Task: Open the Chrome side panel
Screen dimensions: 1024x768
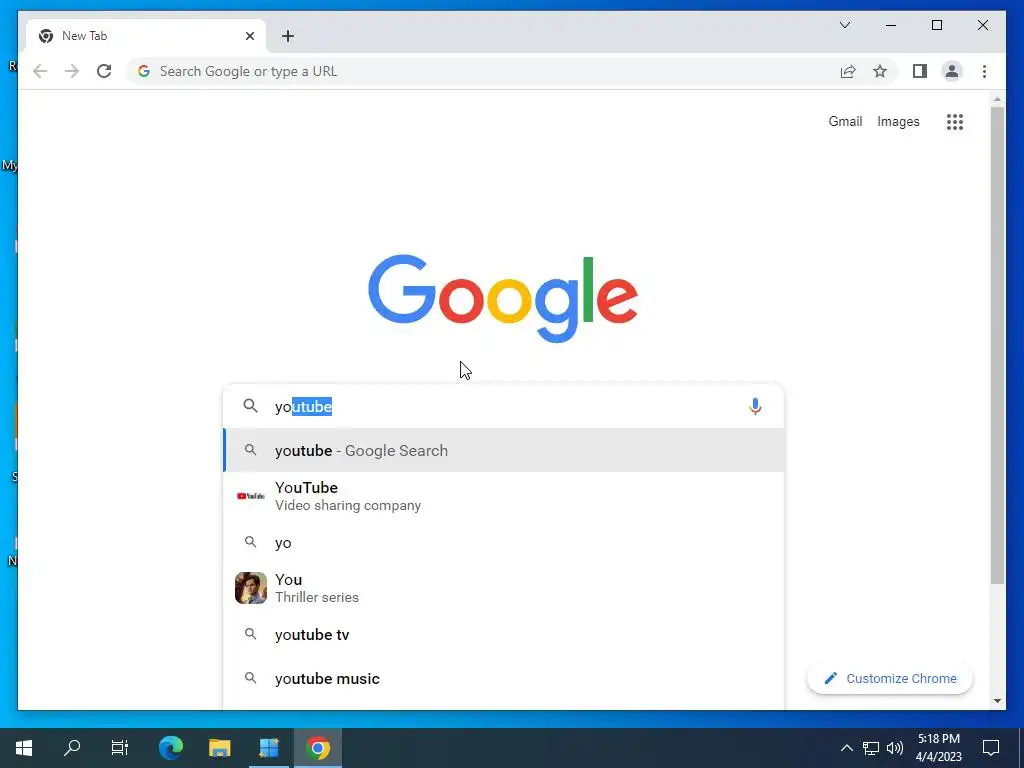Action: coord(920,71)
